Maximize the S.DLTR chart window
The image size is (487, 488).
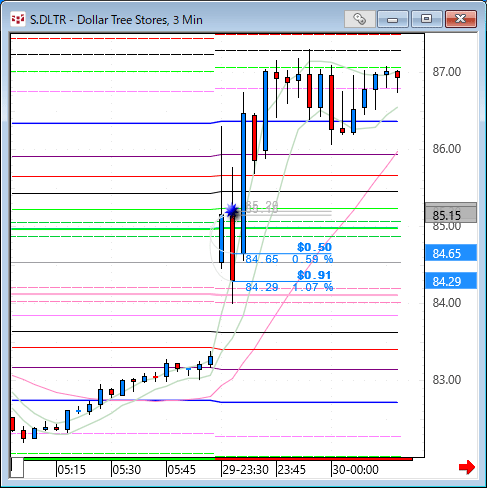pos(426,19)
